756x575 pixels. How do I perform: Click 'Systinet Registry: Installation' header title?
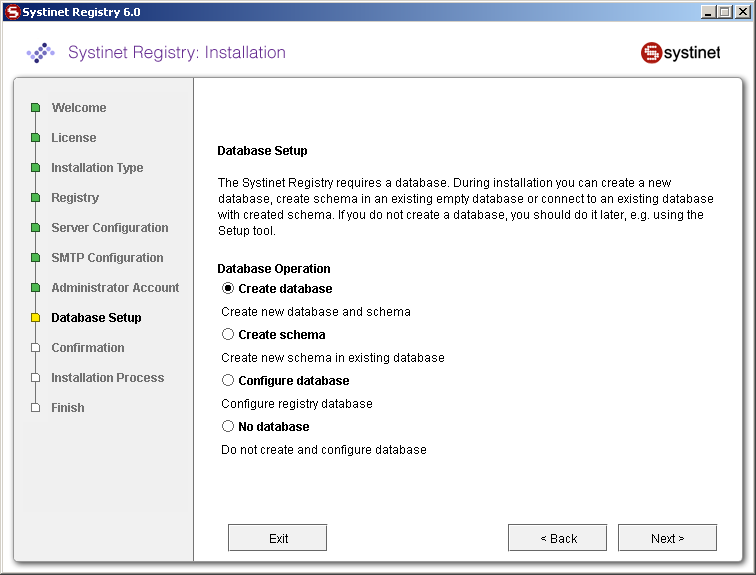tap(177, 53)
